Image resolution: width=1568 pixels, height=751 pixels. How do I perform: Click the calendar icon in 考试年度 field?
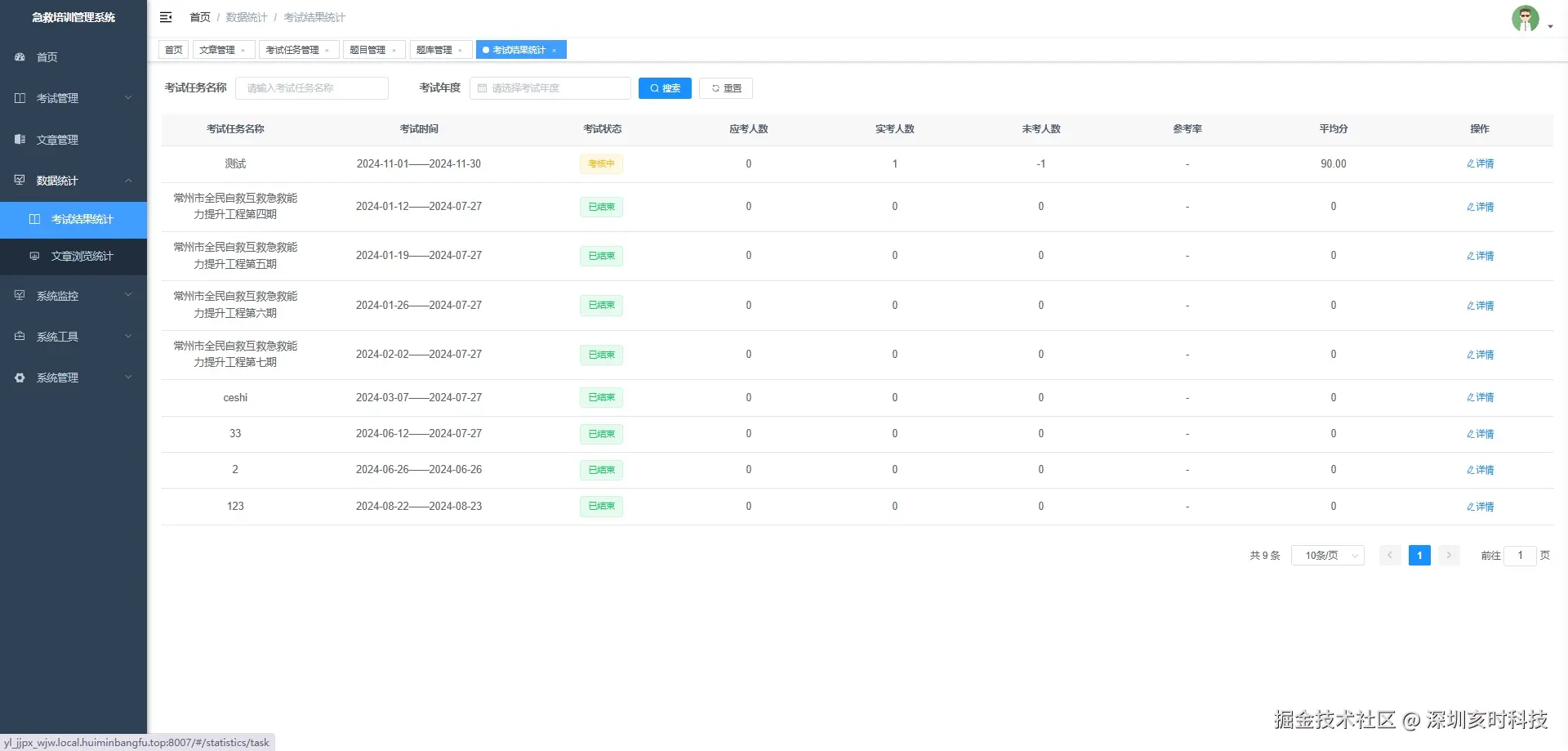(482, 88)
